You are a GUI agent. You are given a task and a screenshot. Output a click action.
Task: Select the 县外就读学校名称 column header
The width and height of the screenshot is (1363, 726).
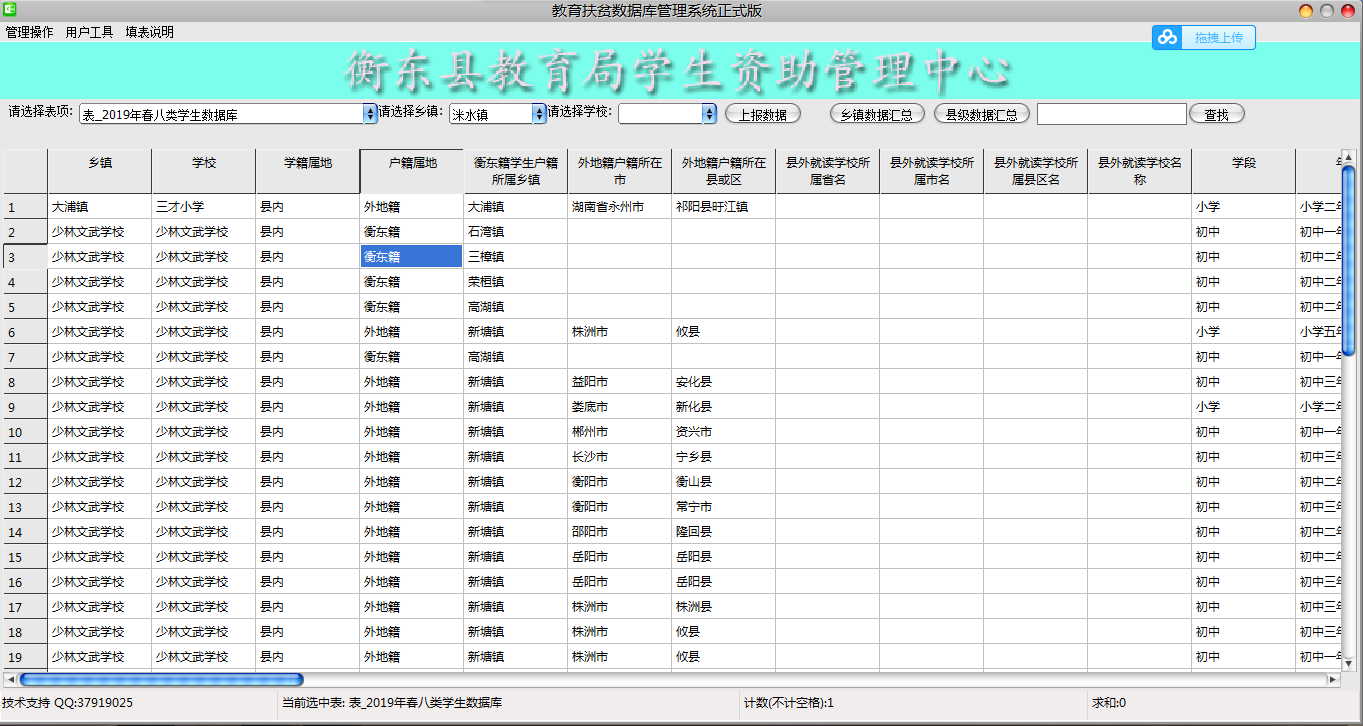click(1140, 171)
